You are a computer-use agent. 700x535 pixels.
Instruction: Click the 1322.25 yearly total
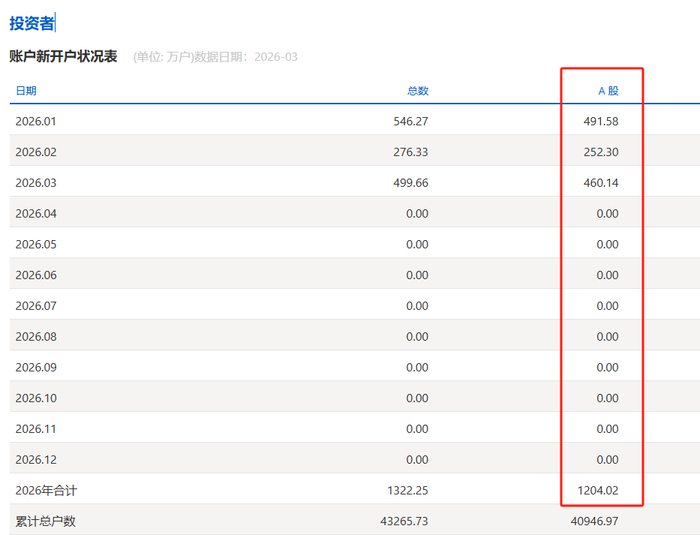408,491
